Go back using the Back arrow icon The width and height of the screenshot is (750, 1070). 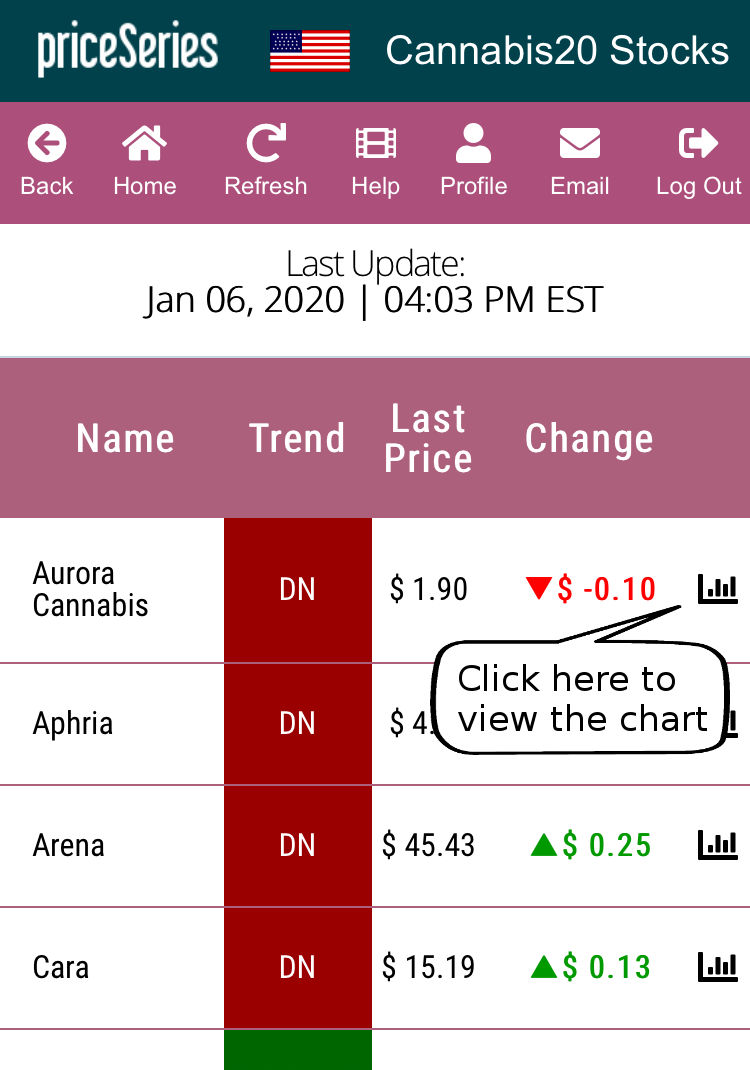46,143
